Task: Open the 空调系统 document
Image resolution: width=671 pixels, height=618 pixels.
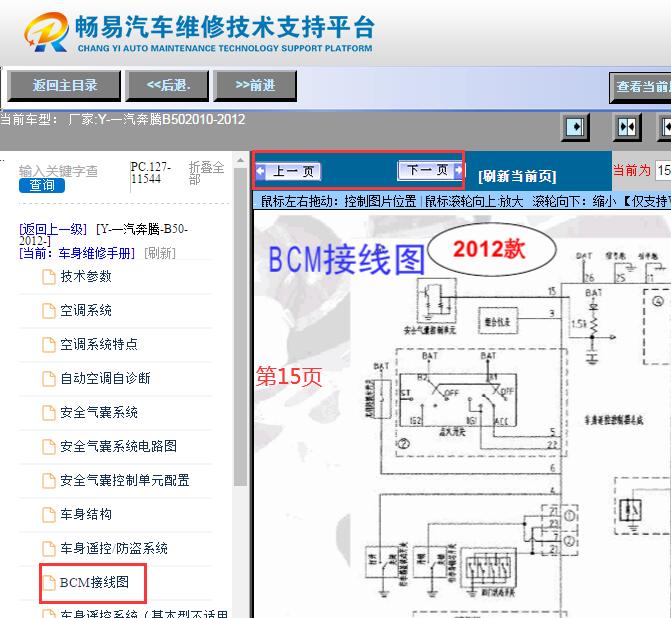Action: [x=86, y=310]
